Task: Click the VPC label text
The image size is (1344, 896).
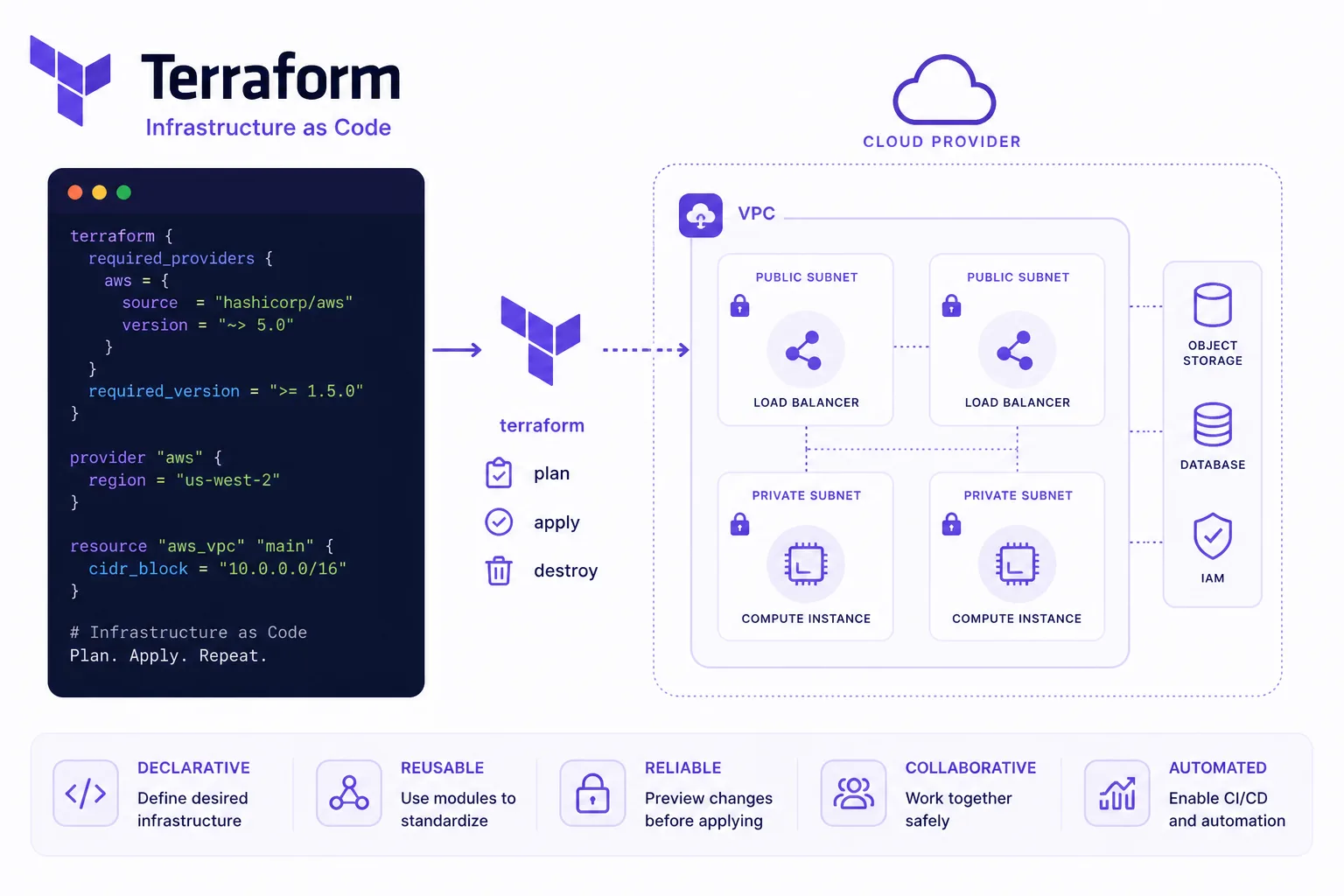Action: click(x=757, y=213)
